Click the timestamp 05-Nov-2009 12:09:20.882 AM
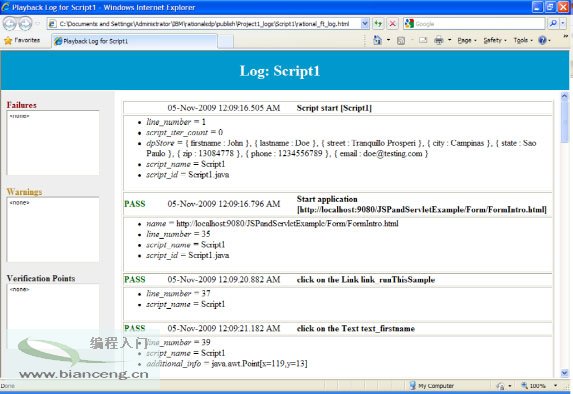This screenshot has height=394, width=573. [x=224, y=280]
